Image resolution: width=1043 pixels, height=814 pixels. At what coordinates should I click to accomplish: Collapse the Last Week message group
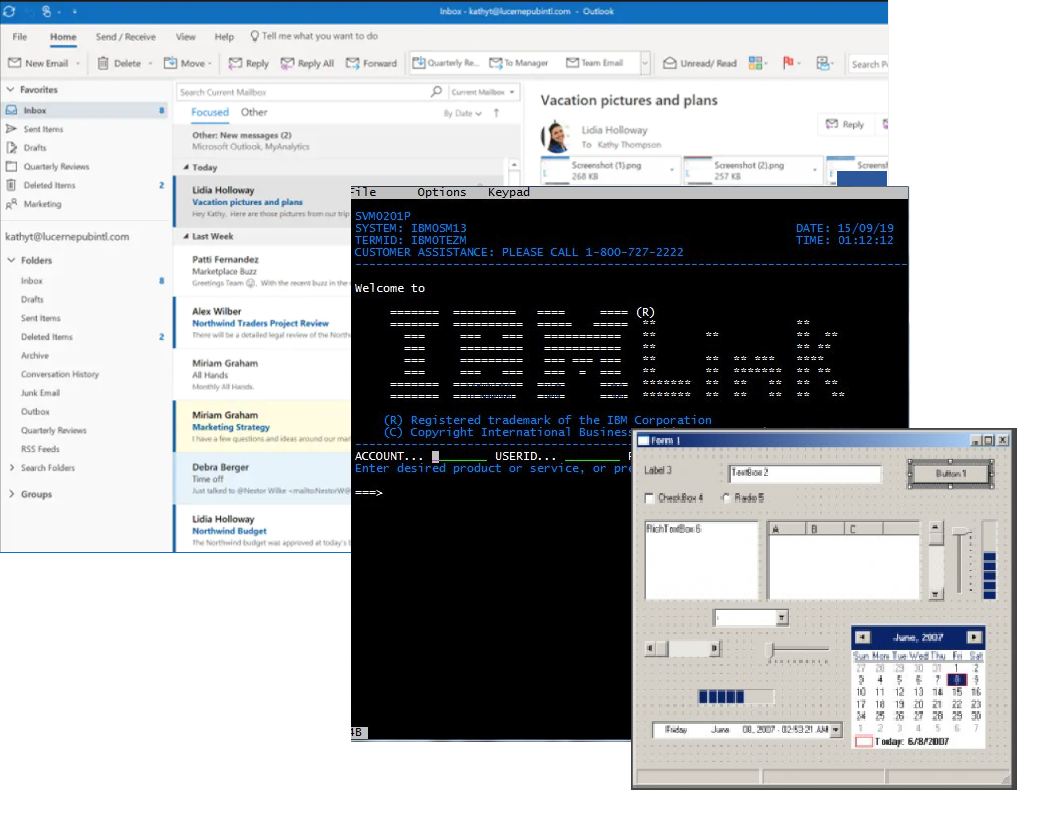pyautogui.click(x=186, y=236)
